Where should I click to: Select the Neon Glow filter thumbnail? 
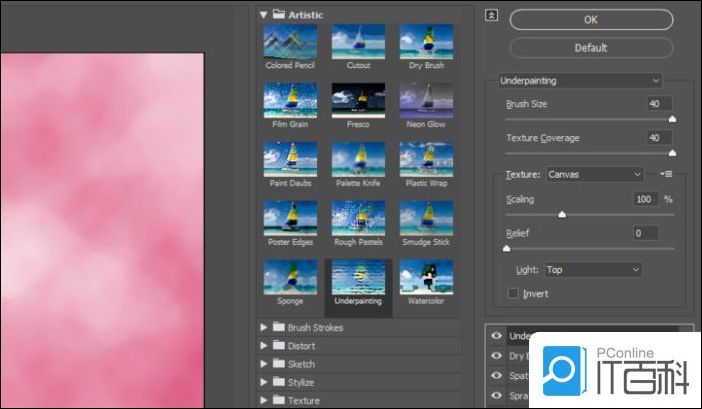coord(426,100)
